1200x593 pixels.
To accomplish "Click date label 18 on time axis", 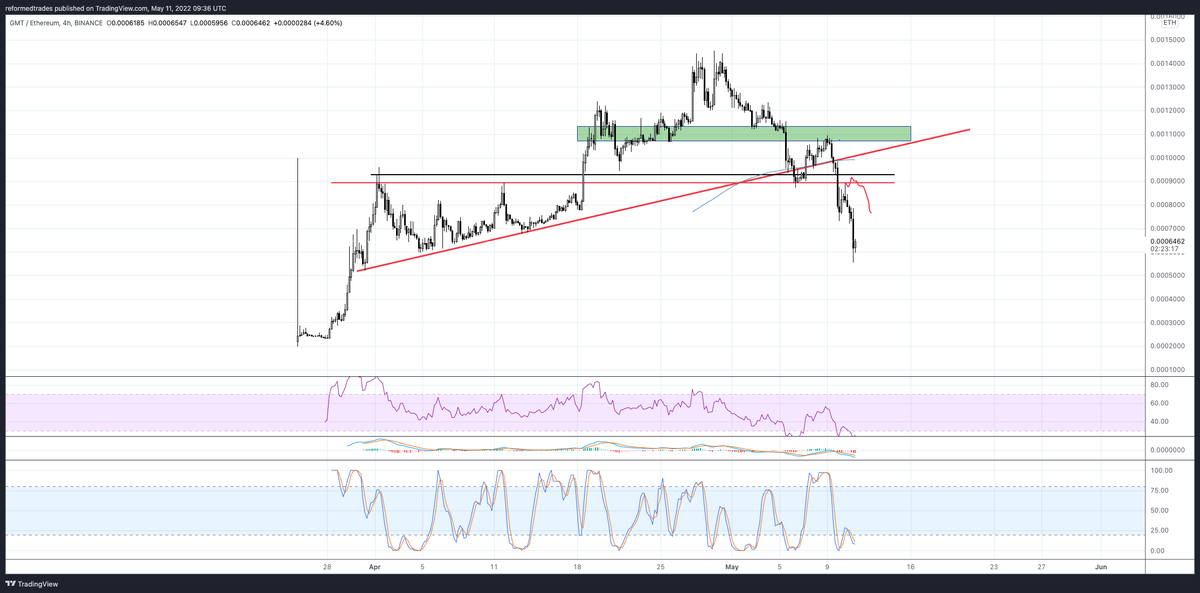I will tap(578, 566).
